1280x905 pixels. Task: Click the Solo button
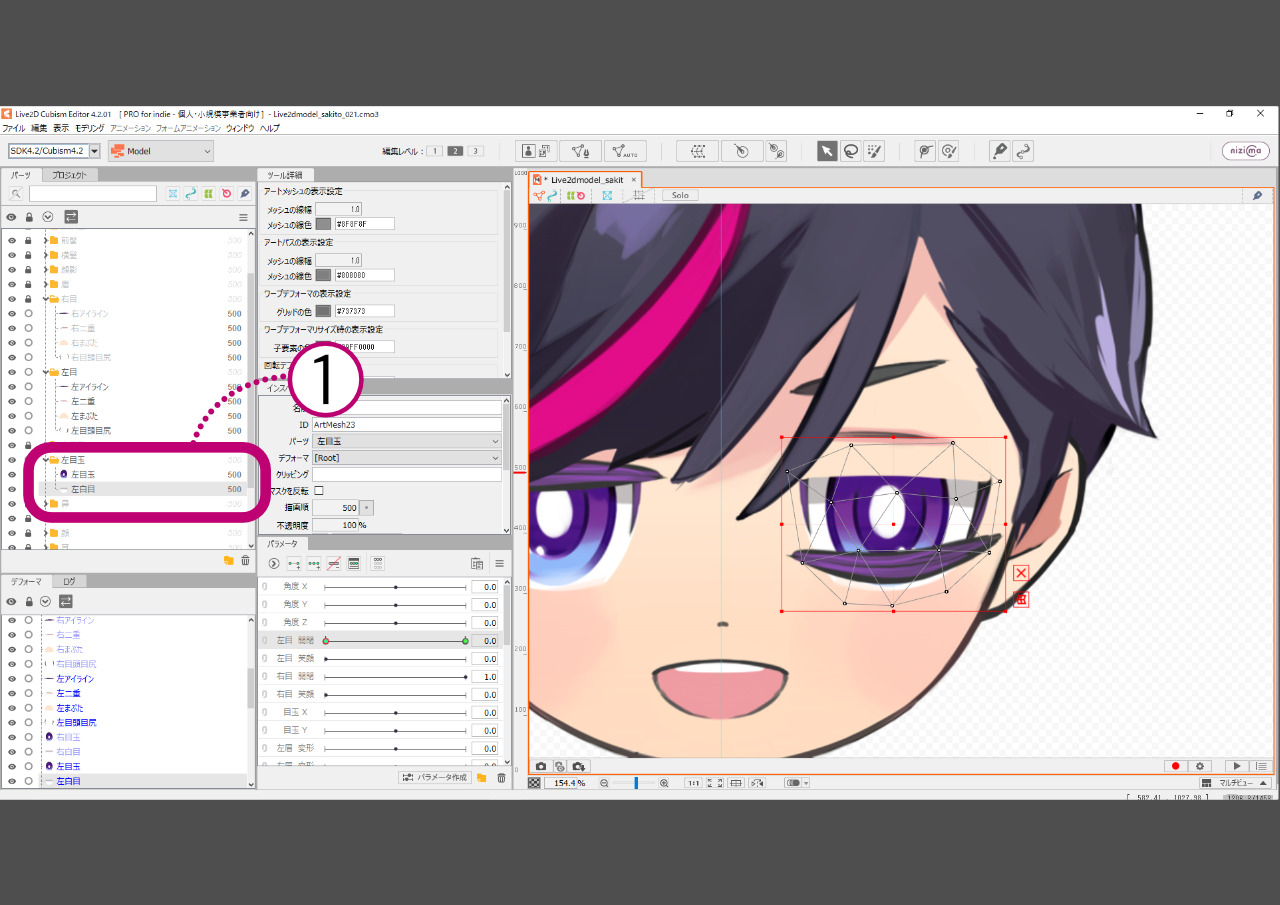pos(680,196)
